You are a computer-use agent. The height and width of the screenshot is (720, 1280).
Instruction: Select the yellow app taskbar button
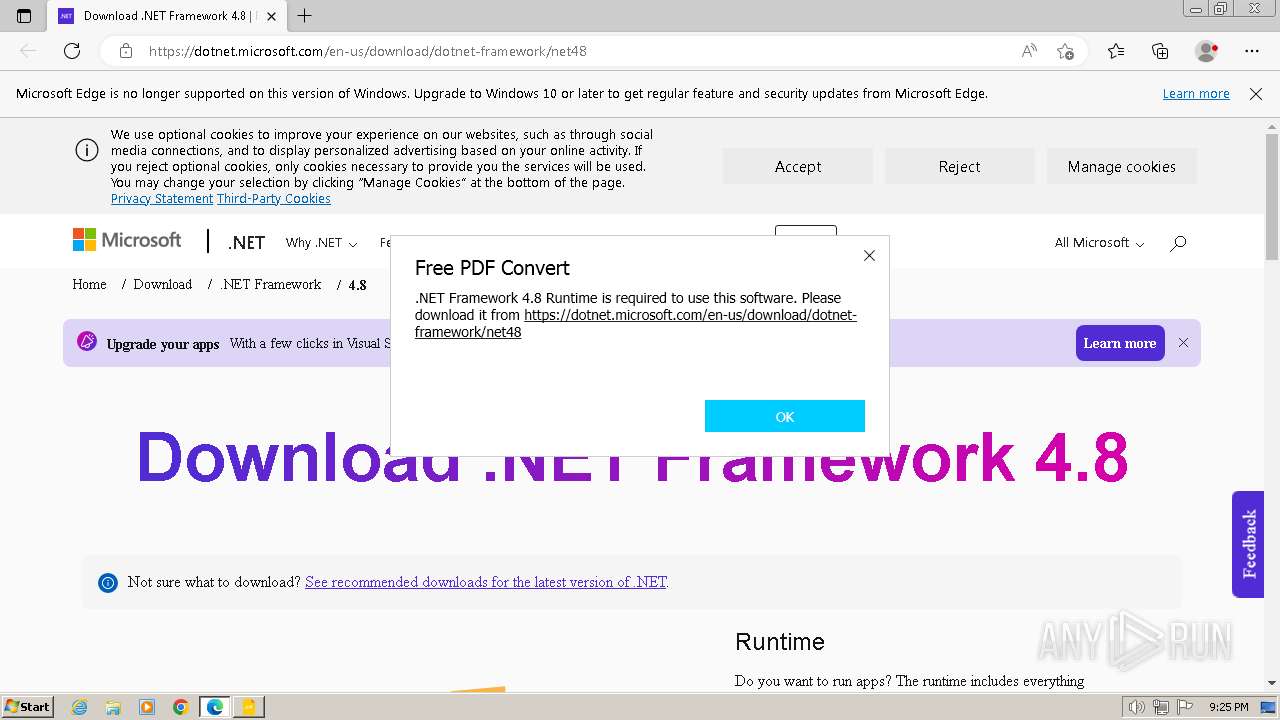pos(248,707)
